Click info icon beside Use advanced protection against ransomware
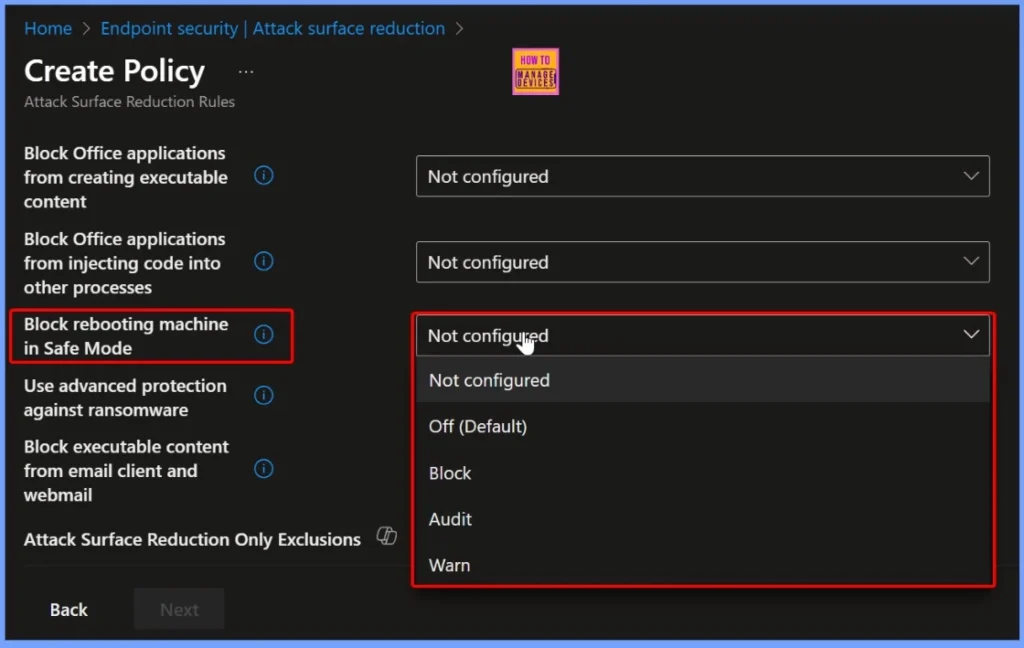Viewport: 1024px width, 648px height. 263,395
